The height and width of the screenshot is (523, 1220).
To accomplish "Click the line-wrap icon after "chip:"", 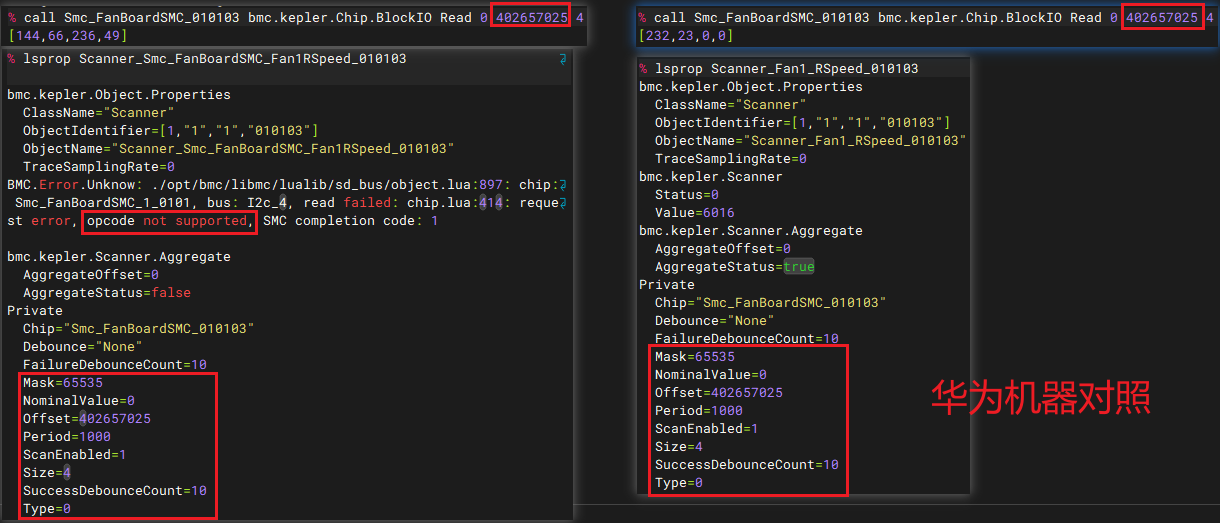I will click(563, 185).
